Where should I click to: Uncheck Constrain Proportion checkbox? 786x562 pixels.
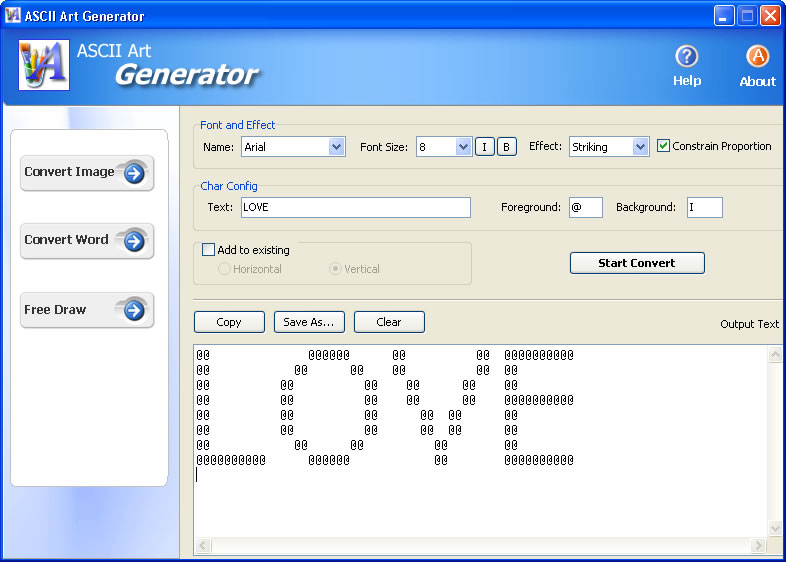(663, 146)
